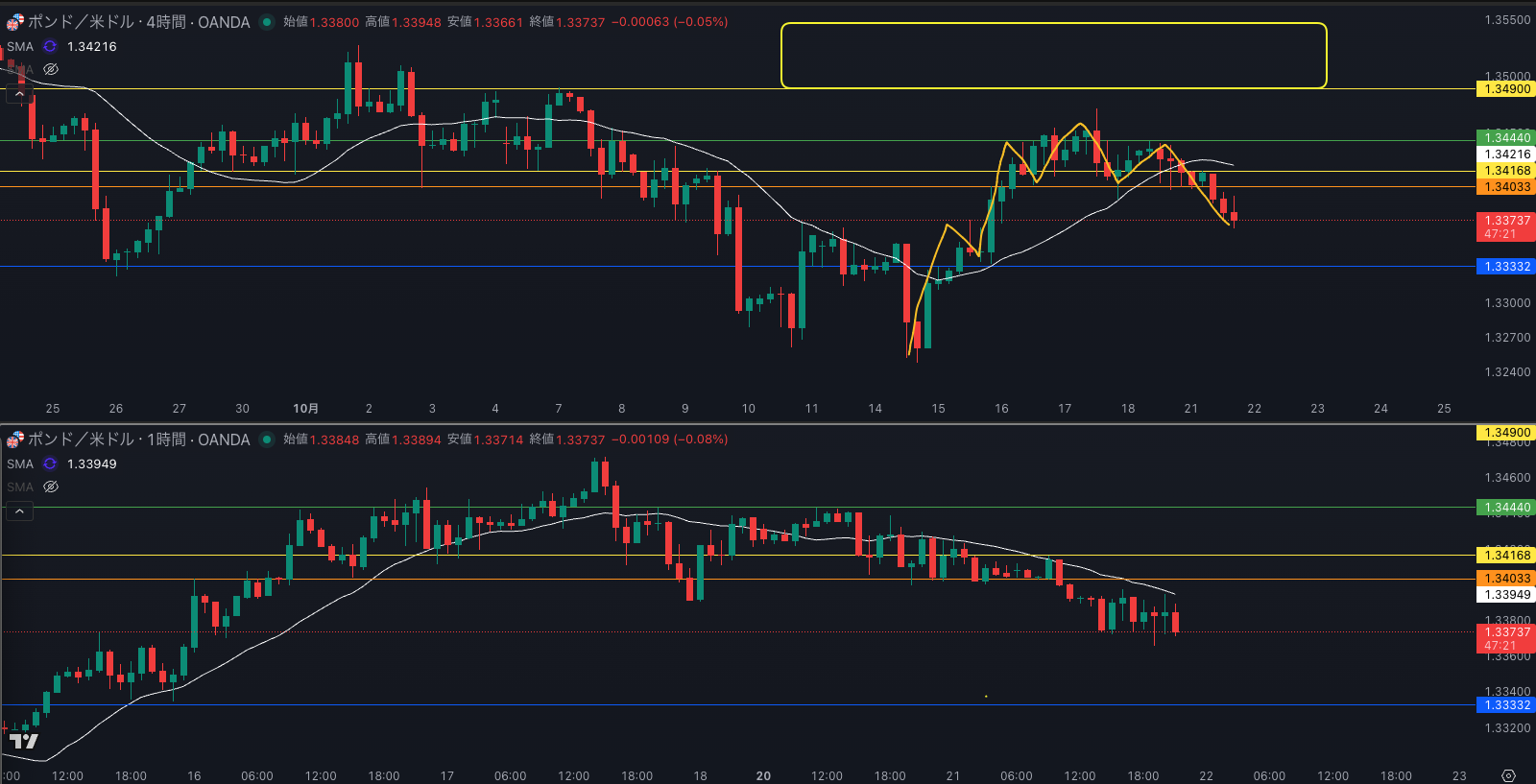Click the −0.00109 (−0.08%) change on 1時間 chart
Image resolution: width=1536 pixels, height=784 pixels.
(x=670, y=440)
